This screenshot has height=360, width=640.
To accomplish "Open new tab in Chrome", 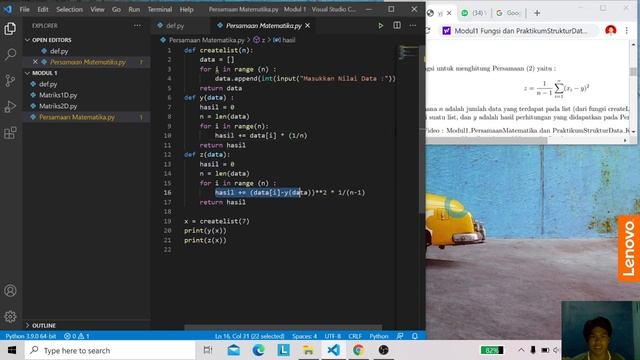I will 537,13.
